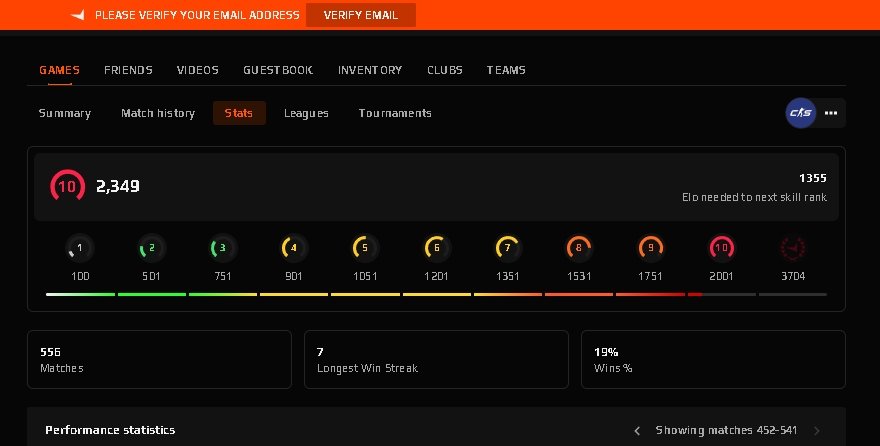
Task: Click the Elo progress bar under level 10
Action: click(x=721, y=294)
